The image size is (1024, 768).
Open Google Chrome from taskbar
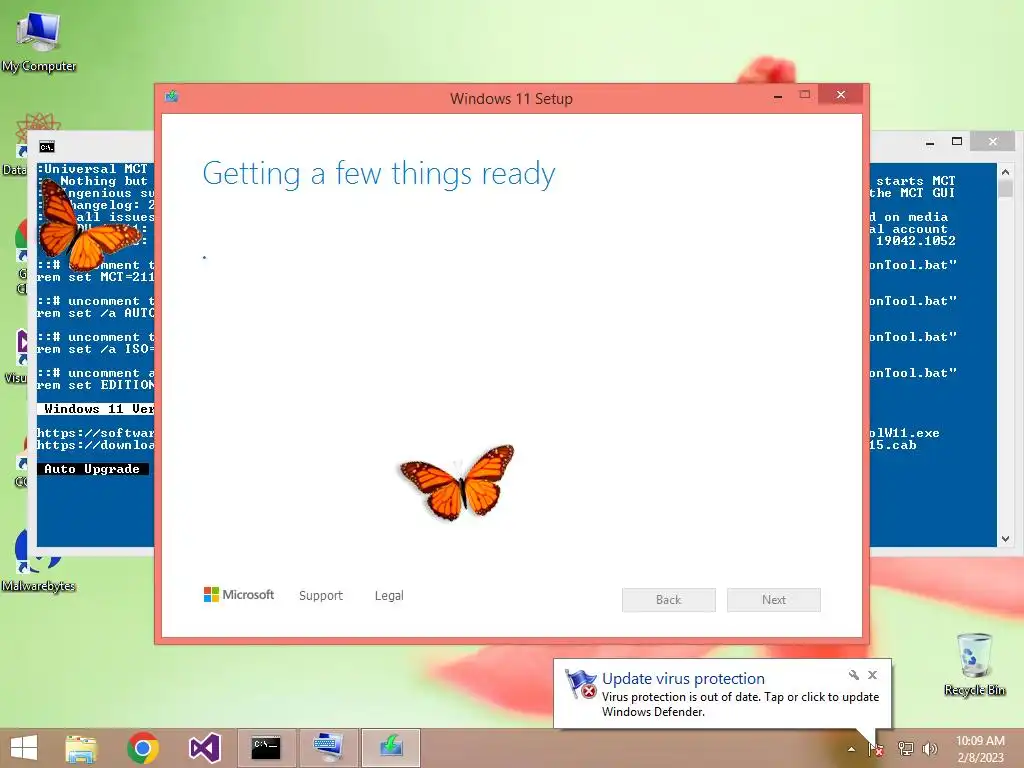click(x=143, y=748)
